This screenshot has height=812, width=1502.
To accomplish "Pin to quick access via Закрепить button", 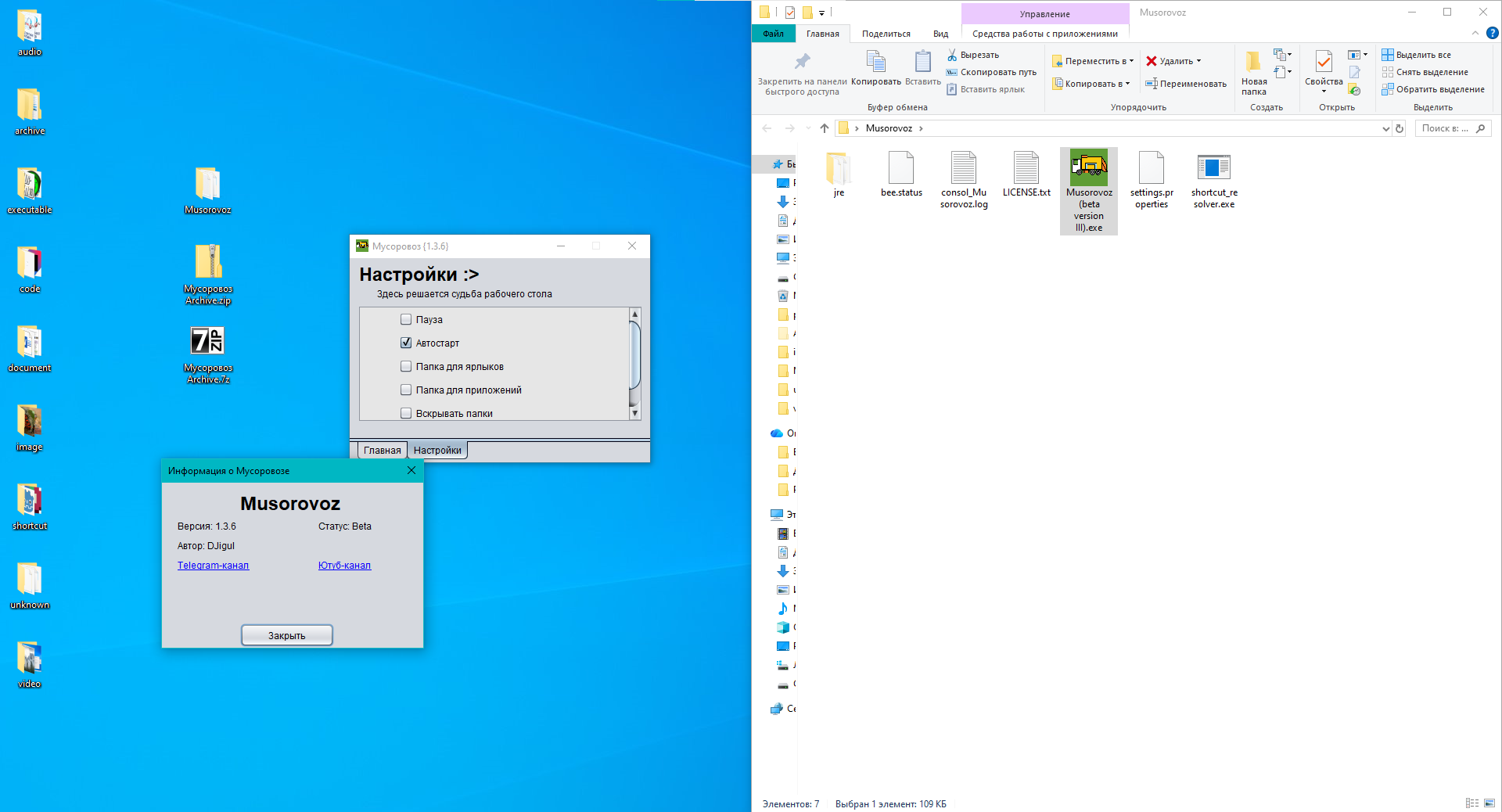I will click(x=802, y=73).
